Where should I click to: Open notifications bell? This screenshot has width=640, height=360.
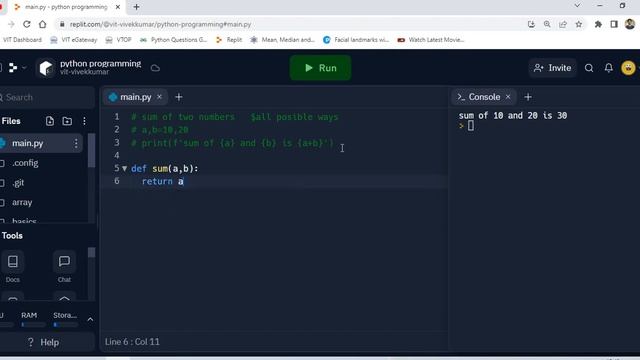[609, 68]
